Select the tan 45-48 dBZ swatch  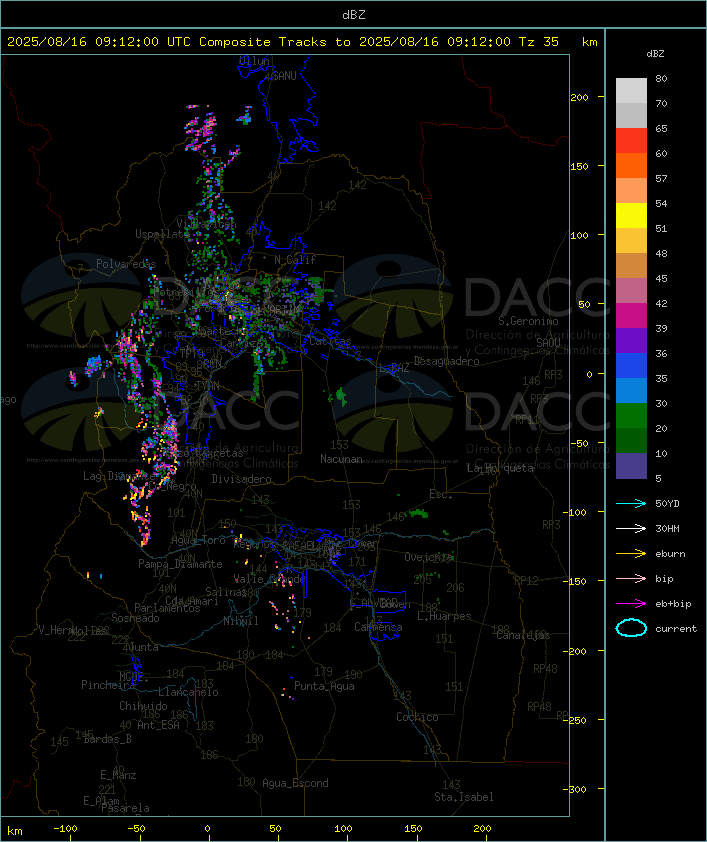point(631,265)
